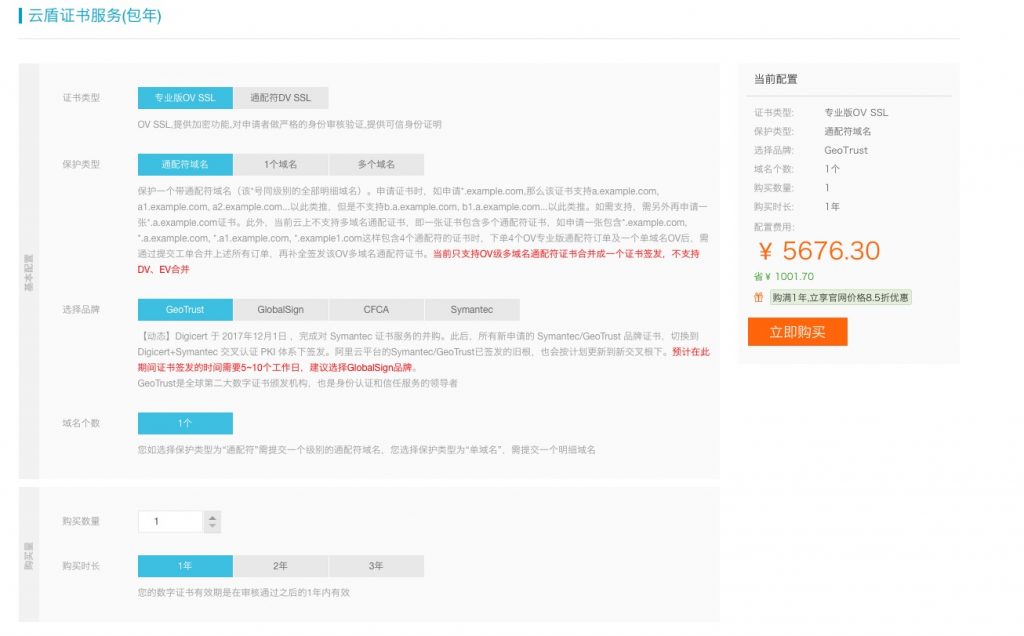Click the 基本配置 vertical section label
This screenshot has height=636, width=1024.
point(29,270)
